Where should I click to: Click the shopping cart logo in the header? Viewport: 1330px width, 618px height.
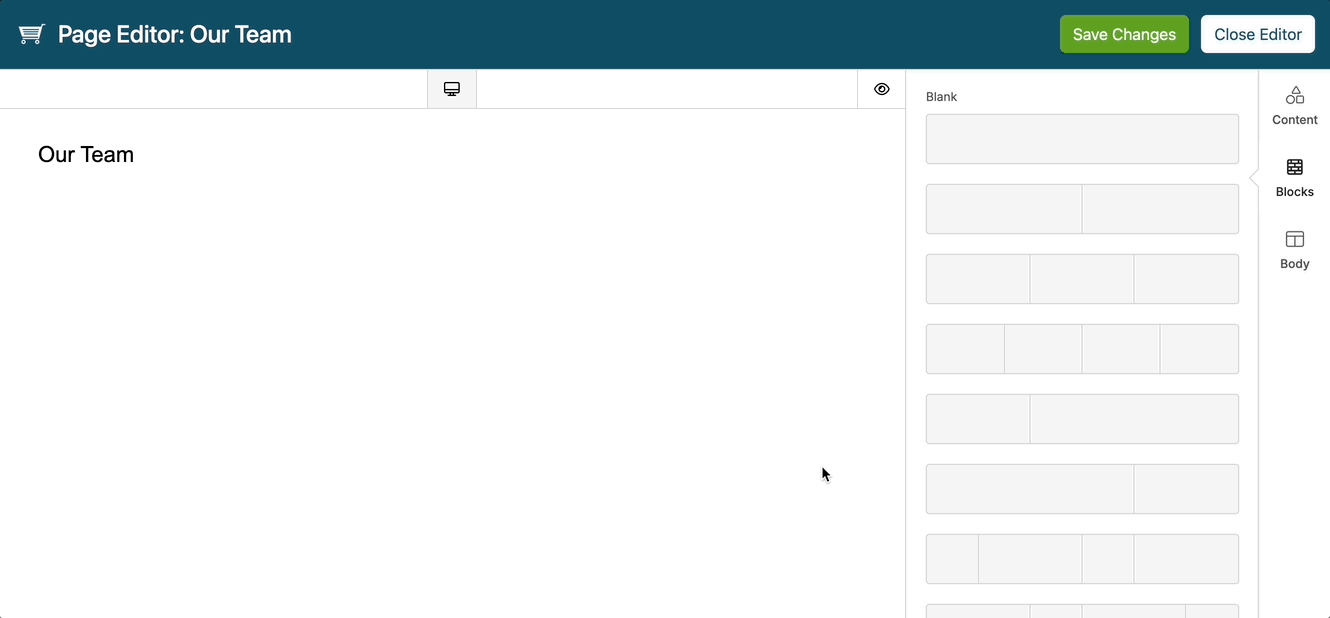tap(31, 33)
